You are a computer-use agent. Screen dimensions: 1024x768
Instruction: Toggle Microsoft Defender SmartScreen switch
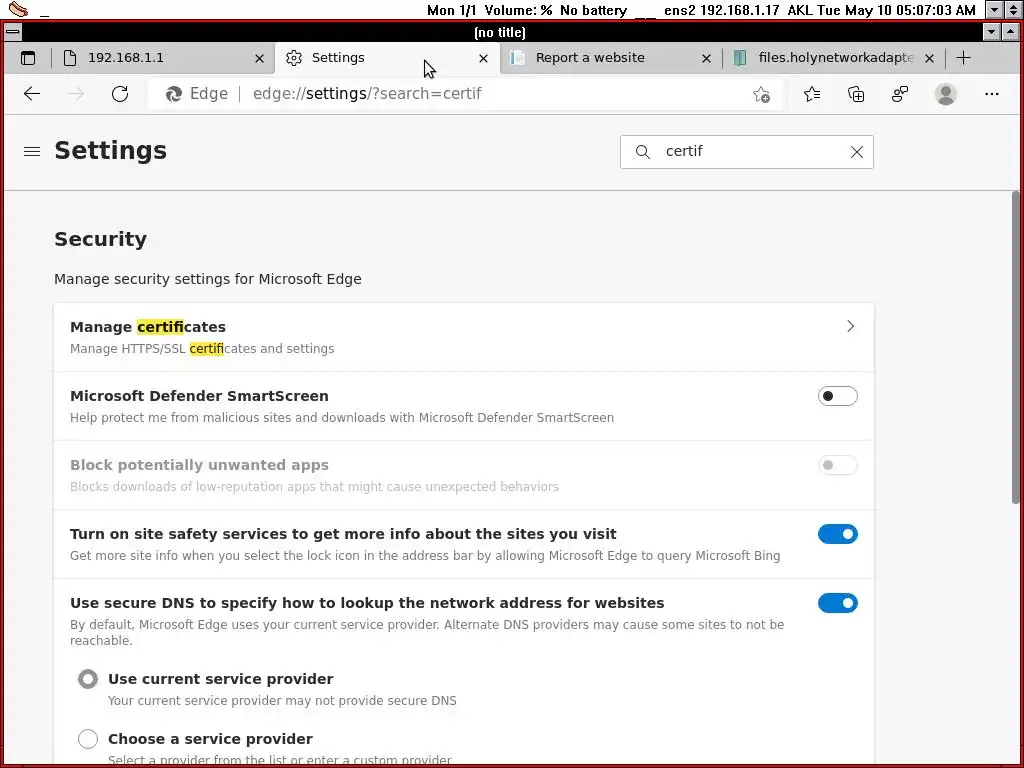(x=837, y=396)
